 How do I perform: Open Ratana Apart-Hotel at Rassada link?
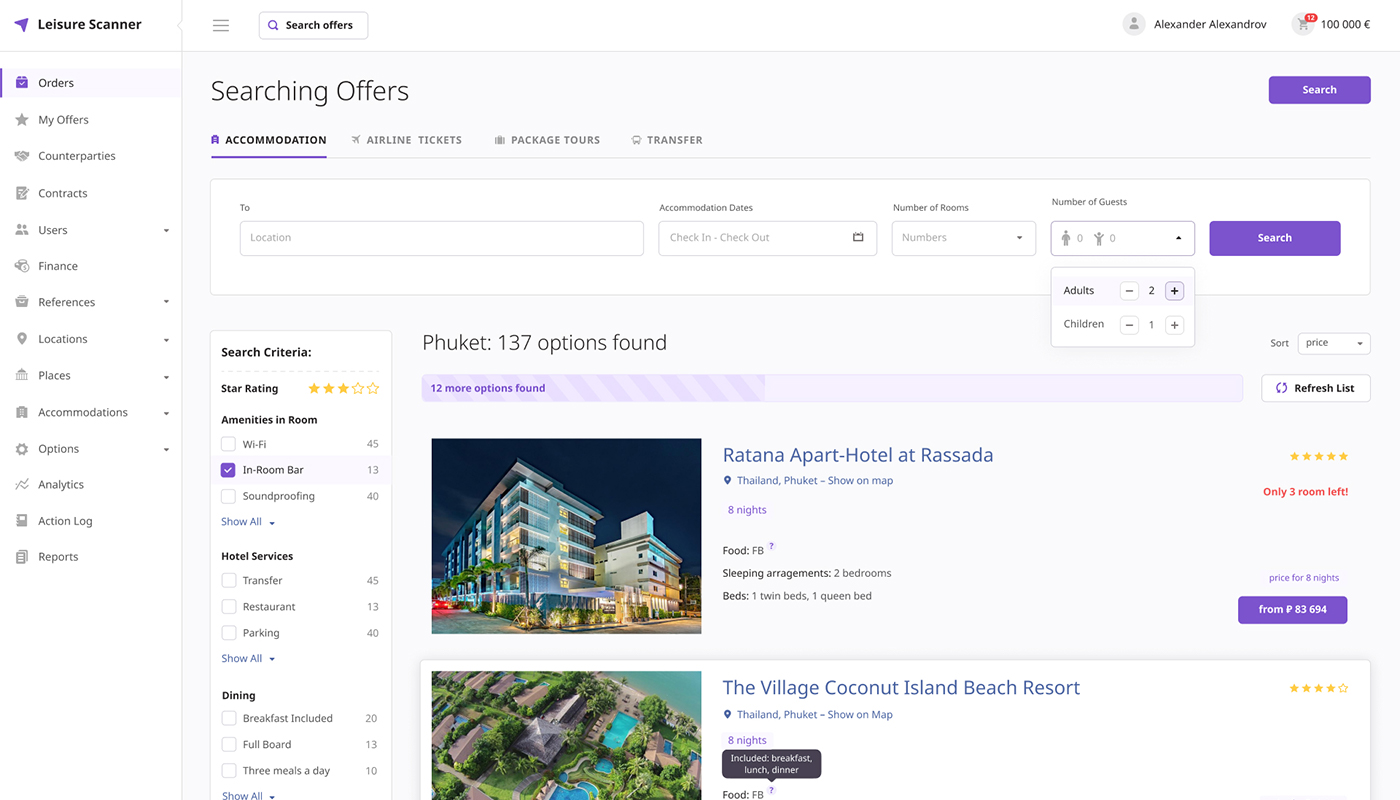pos(858,455)
